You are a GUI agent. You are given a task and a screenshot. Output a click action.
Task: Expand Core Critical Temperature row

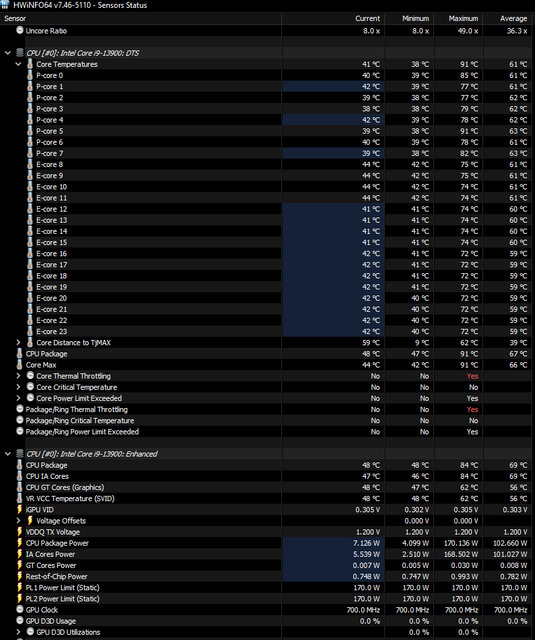click(x=18, y=387)
